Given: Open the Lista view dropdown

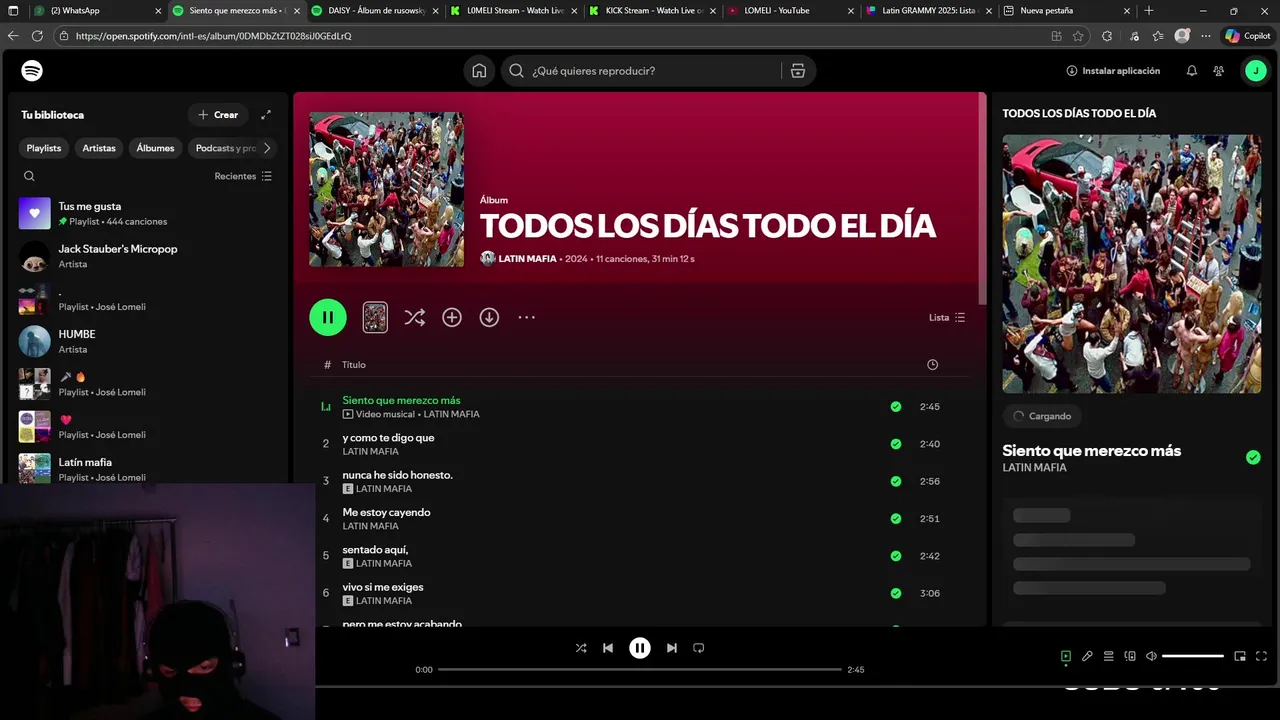Looking at the screenshot, I should (947, 317).
